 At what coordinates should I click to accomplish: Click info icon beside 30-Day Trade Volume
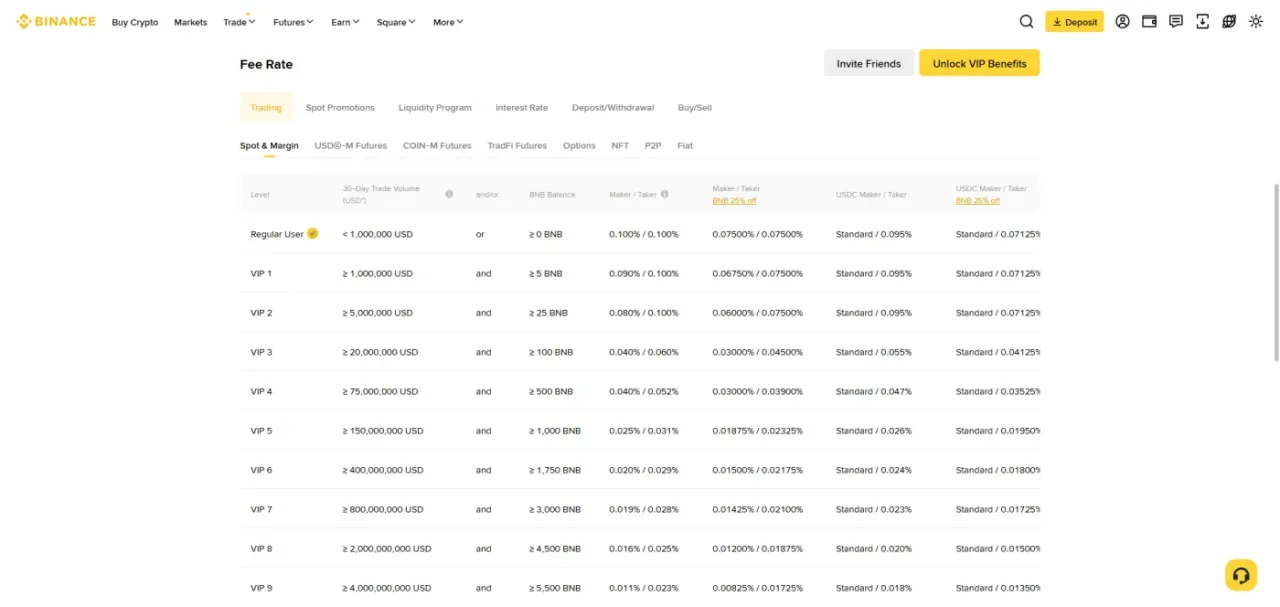tap(449, 194)
